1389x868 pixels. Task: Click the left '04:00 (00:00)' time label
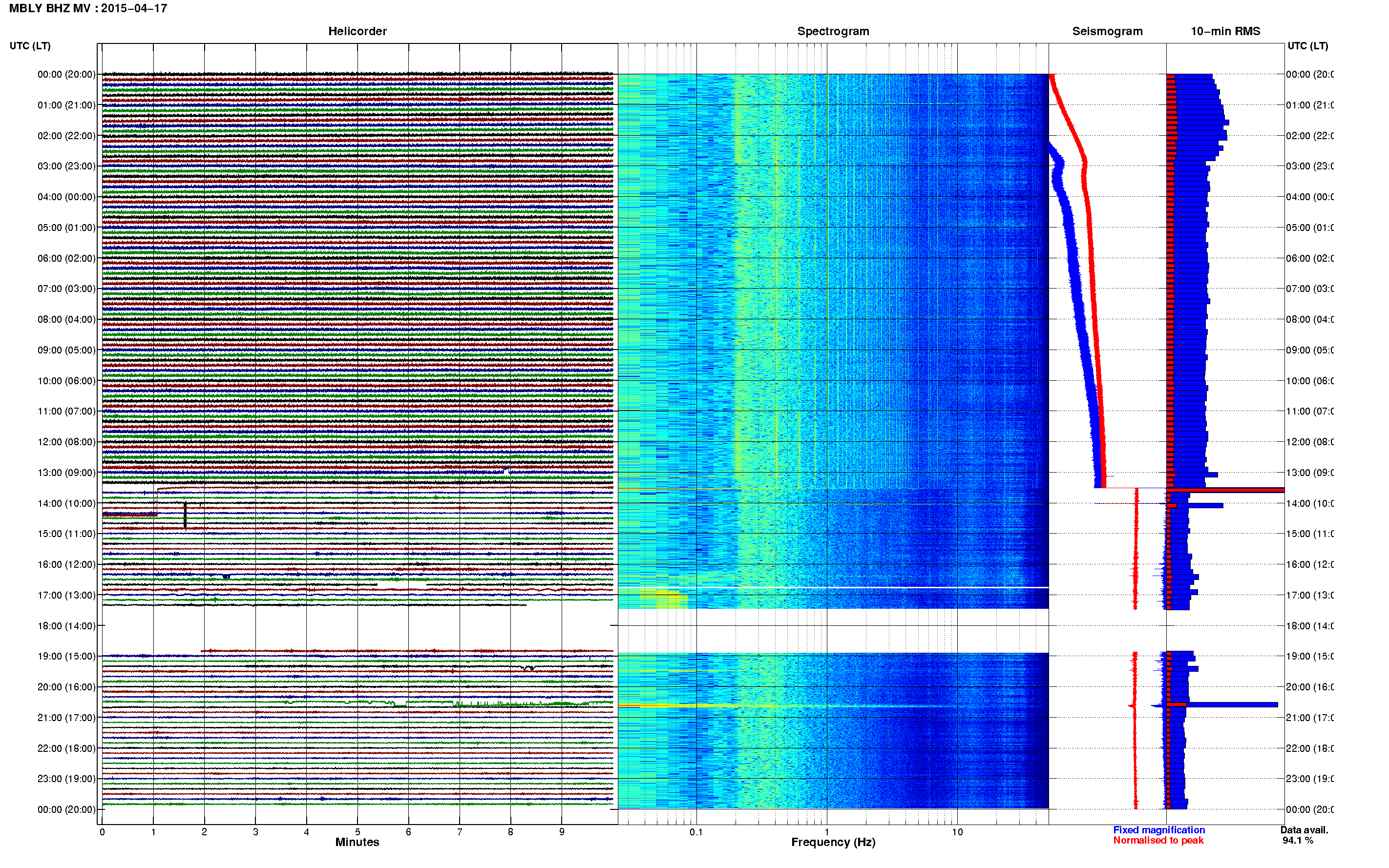tap(66, 197)
